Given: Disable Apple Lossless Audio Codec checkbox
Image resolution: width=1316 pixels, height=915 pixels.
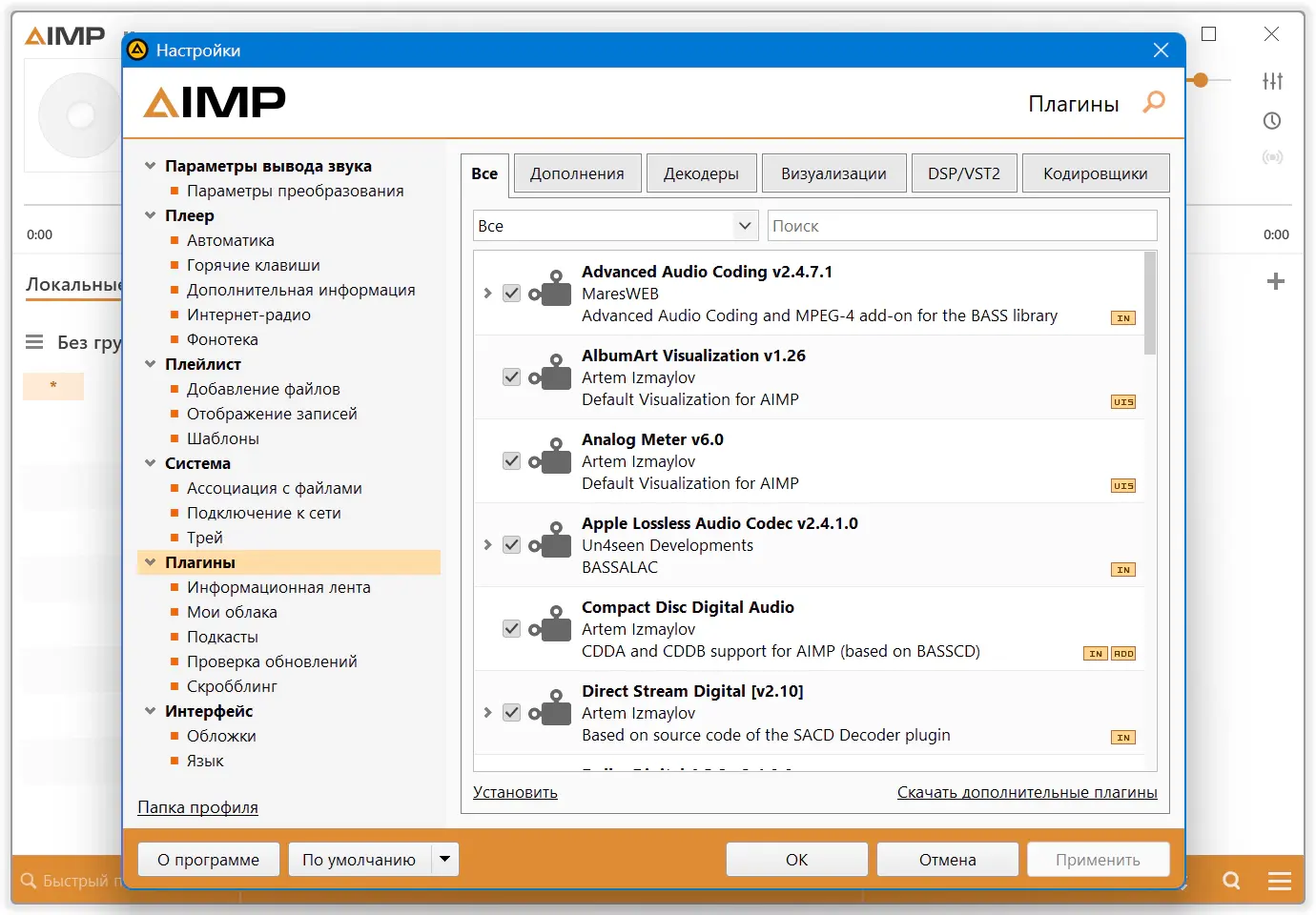Looking at the screenshot, I should [512, 544].
